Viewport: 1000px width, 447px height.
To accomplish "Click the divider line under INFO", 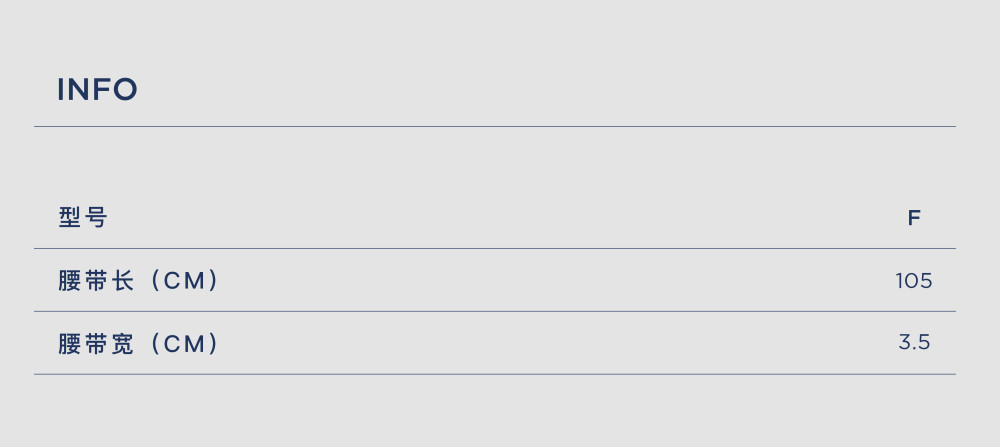I will pos(495,126).
